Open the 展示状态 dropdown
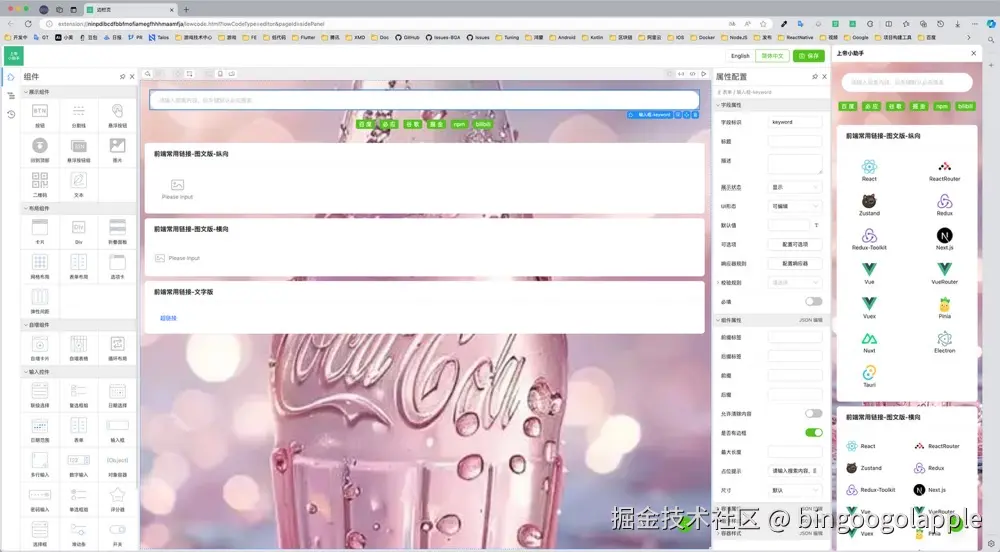Image resolution: width=1000 pixels, height=552 pixels. [x=795, y=187]
